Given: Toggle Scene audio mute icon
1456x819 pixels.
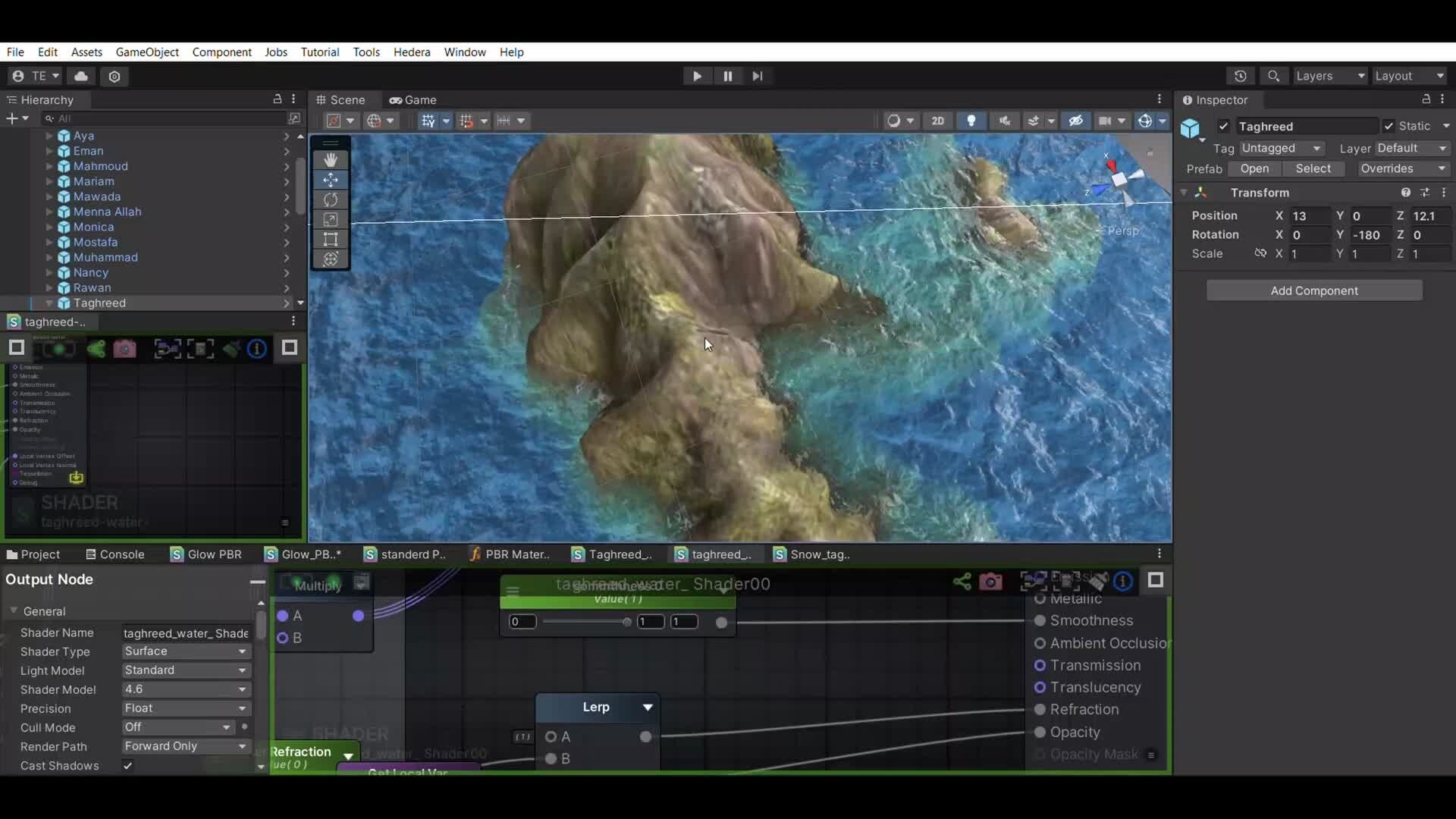Looking at the screenshot, I should (x=1005, y=121).
